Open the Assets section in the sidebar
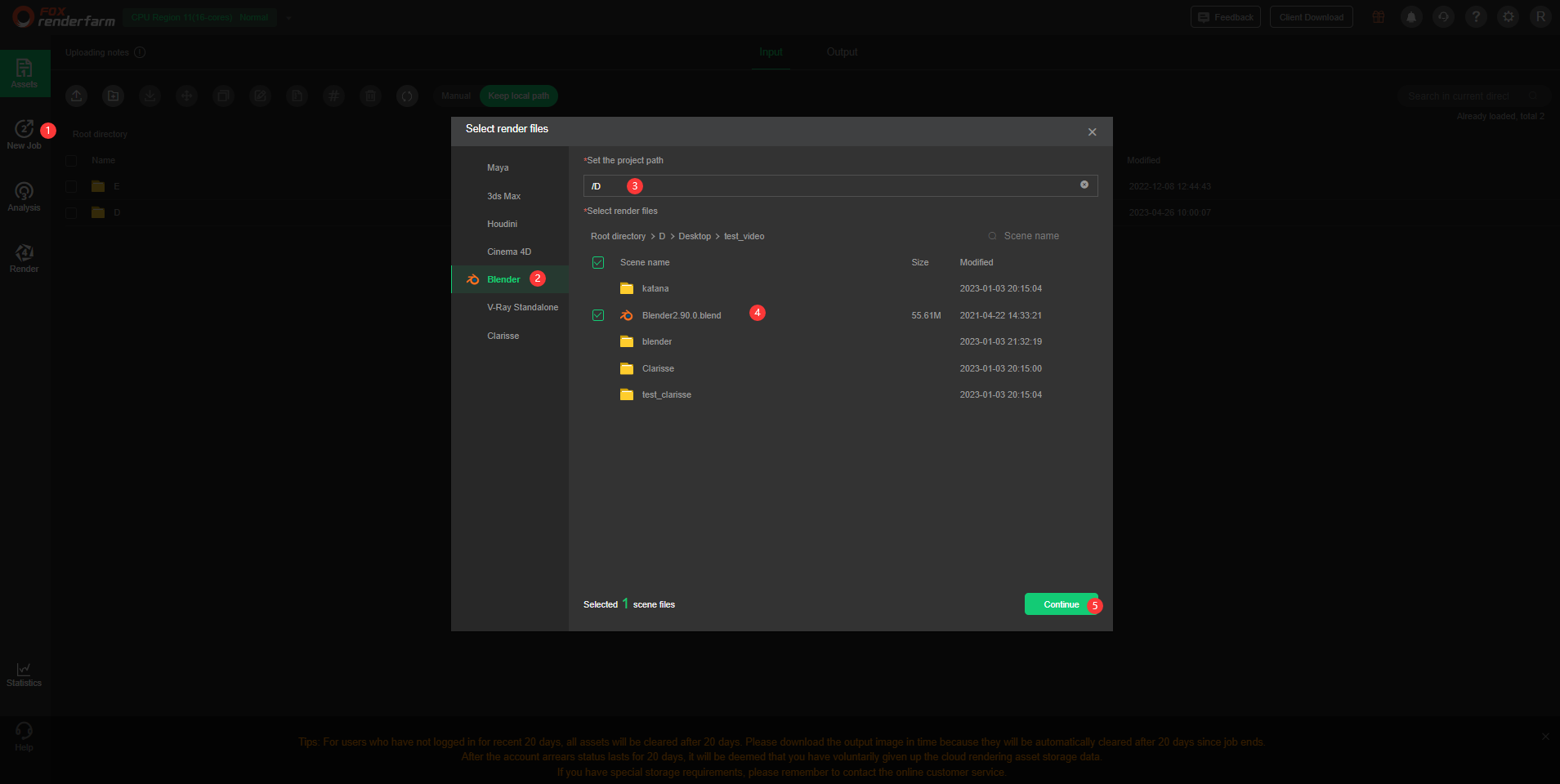The height and width of the screenshot is (784, 1560). coord(25,73)
